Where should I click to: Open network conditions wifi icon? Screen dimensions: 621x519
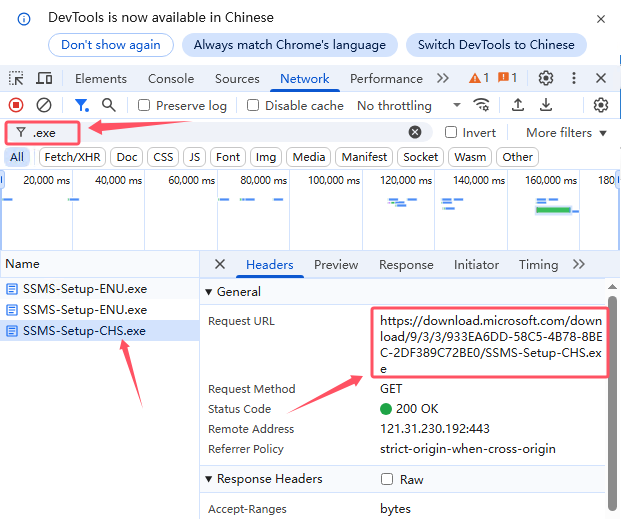point(482,105)
